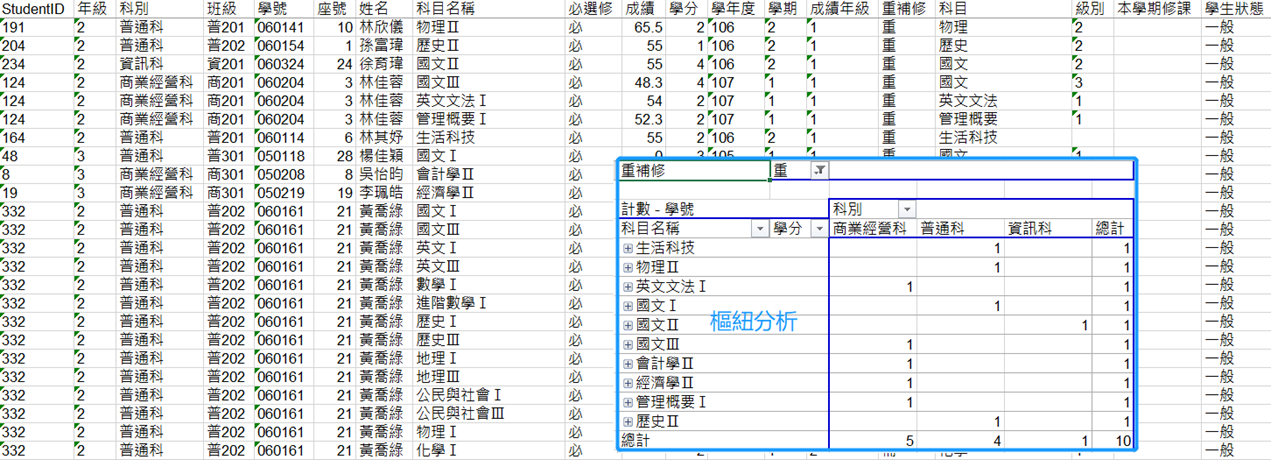
Task: Select the student number cell 060141
Action: 284,27
